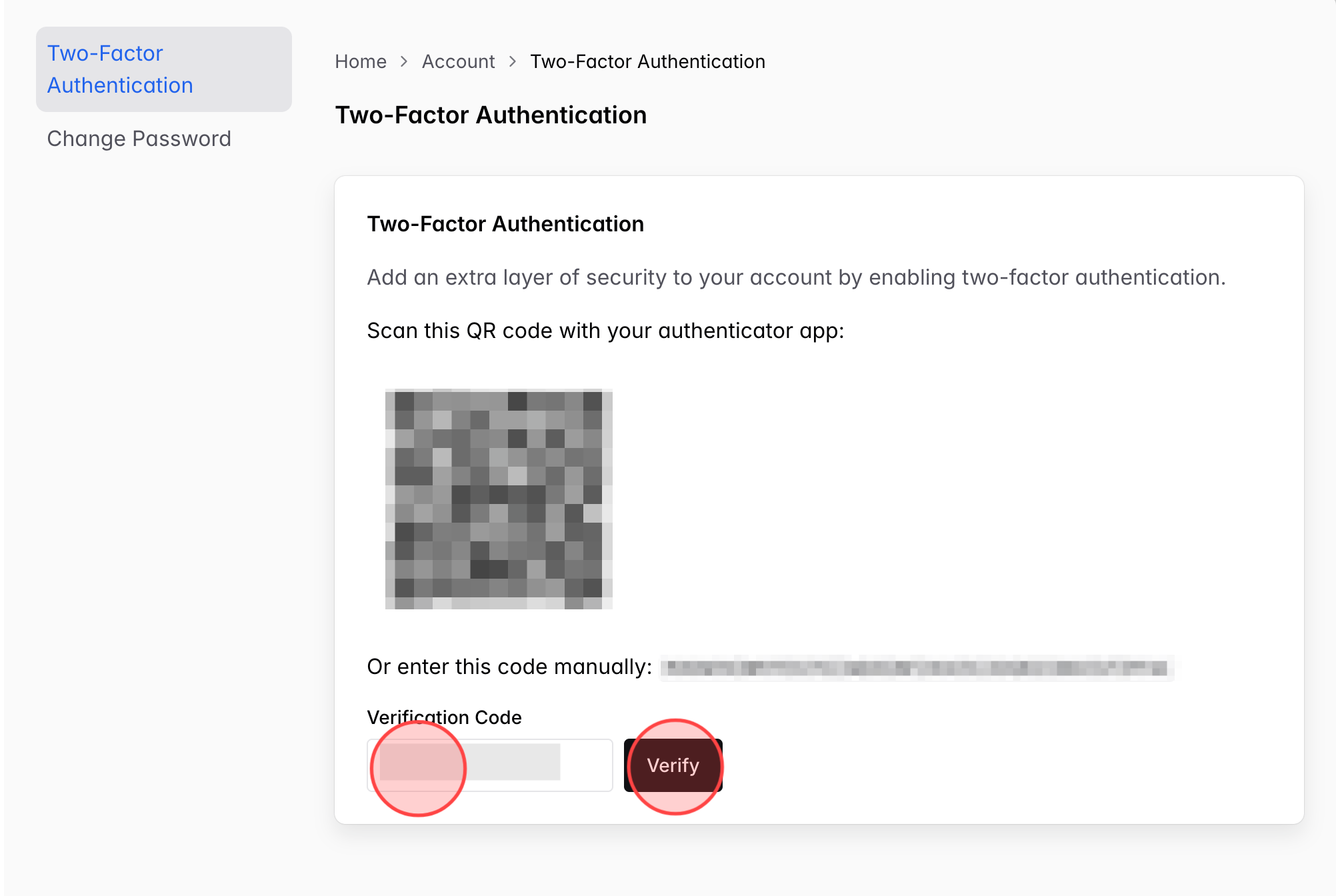Click the Two-Factor Authentication page heading
This screenshot has width=1336, height=896.
point(490,115)
